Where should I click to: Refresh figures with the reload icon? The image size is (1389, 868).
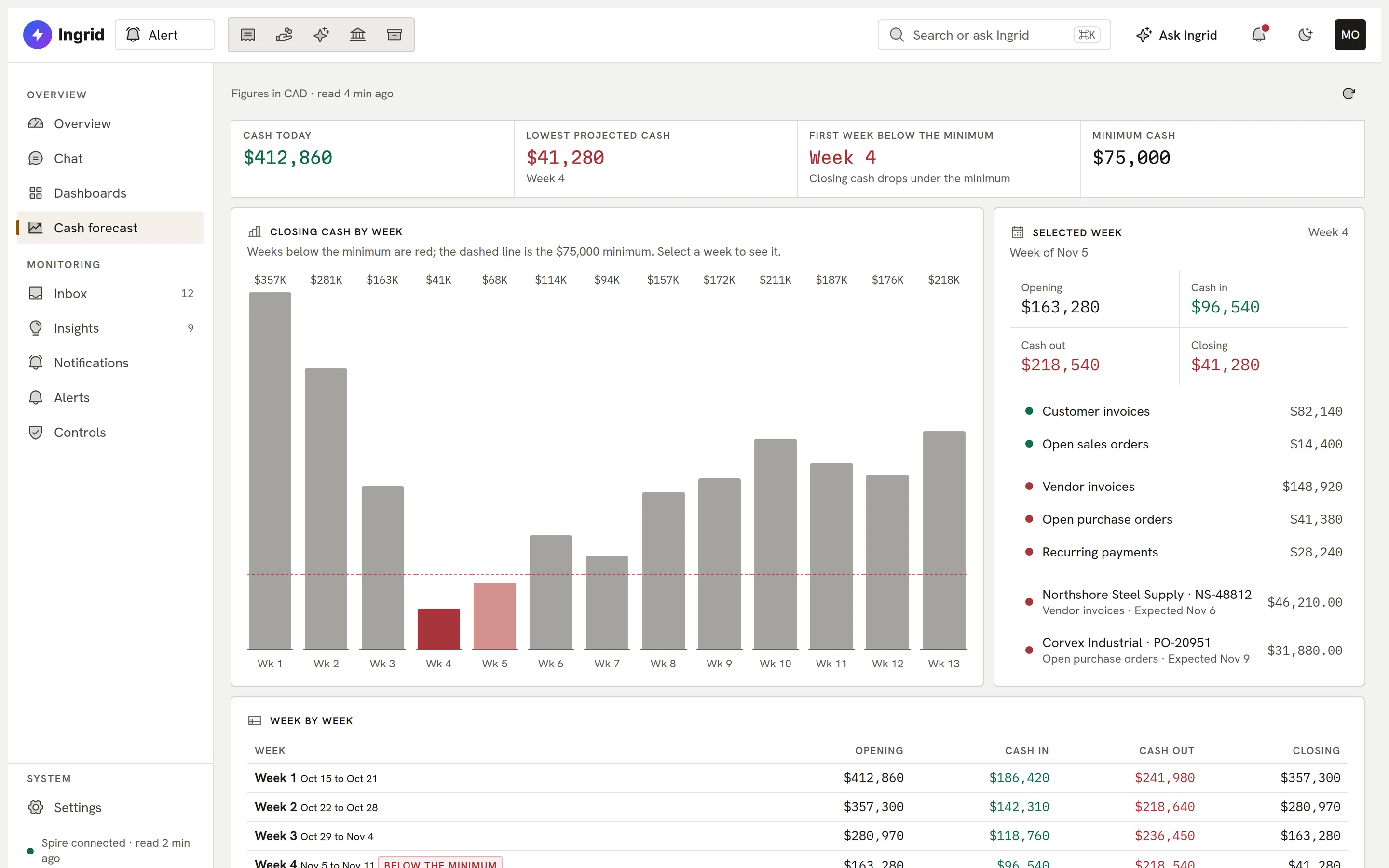1348,94
